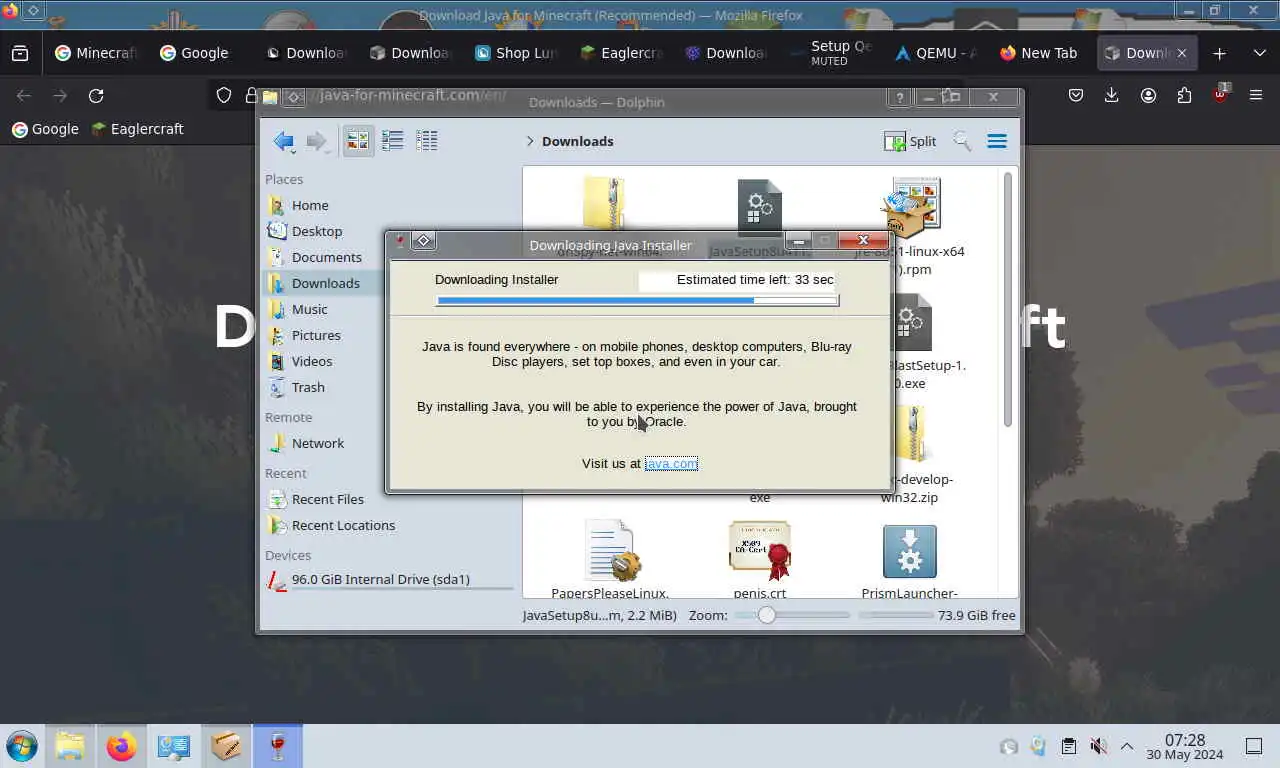Screen dimensions: 1280x768
Task: Go back in Dolphin using the blue arrow
Action: pyautogui.click(x=284, y=141)
